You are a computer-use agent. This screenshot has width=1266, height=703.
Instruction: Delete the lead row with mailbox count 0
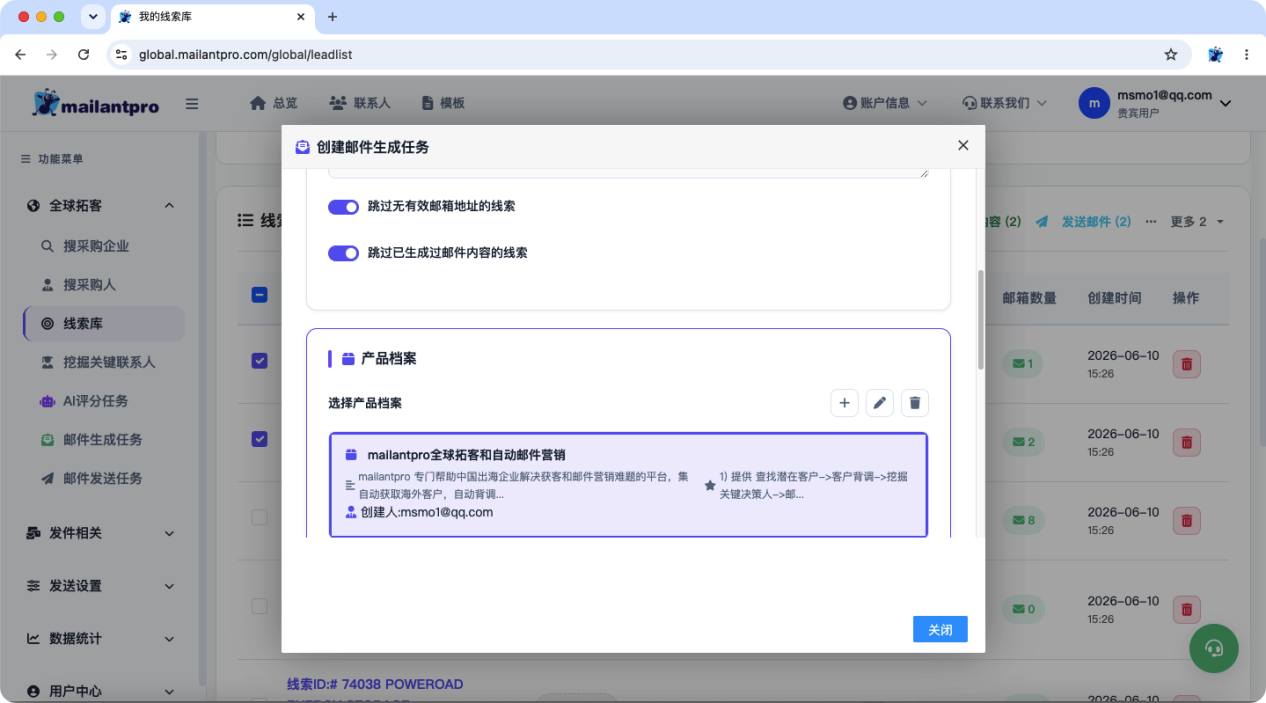tap(1186, 609)
